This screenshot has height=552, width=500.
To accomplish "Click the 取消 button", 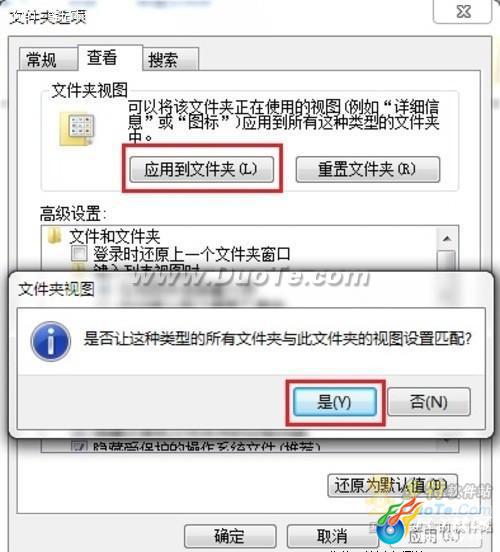I will (332, 536).
